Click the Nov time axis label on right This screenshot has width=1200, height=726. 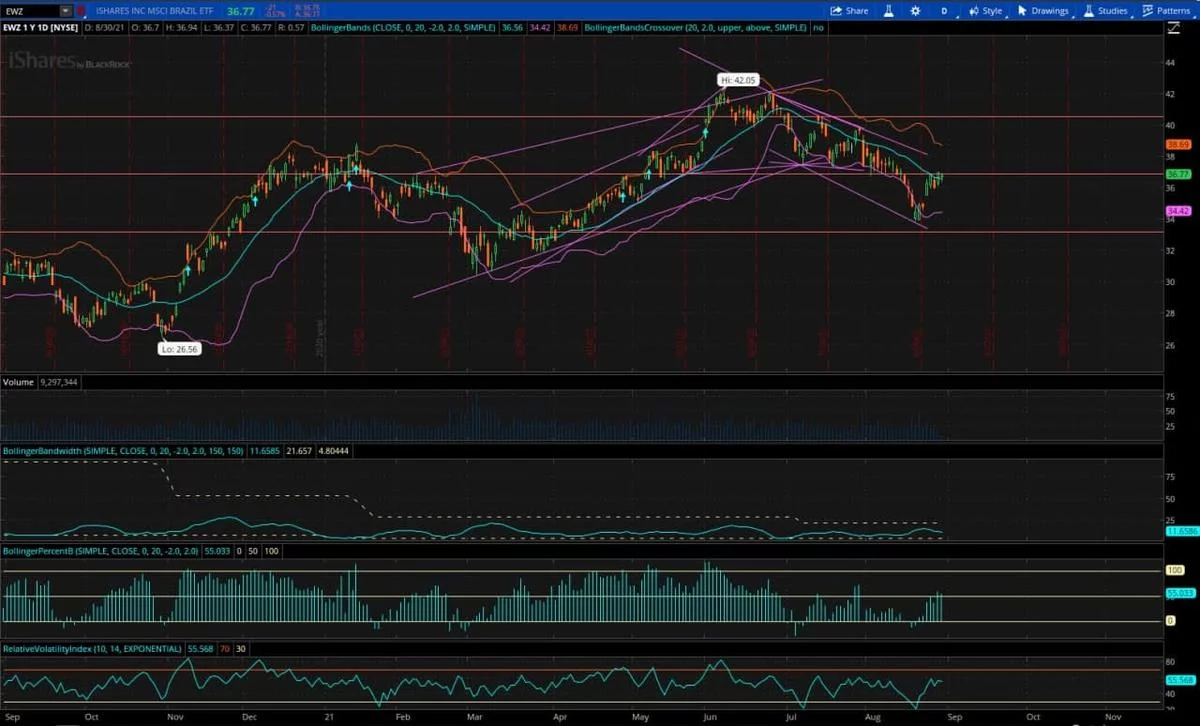pyautogui.click(x=1112, y=717)
